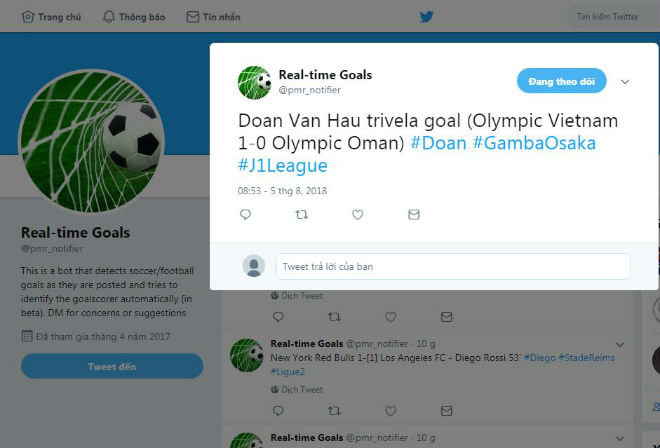Screen dimensions: 660x448
Task: Retweet the Doan Van Hau trivela goal tweet
Action: coord(301,215)
